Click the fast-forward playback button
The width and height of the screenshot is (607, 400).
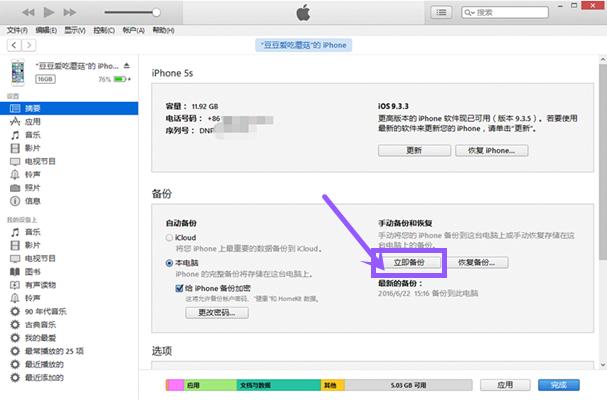coord(70,12)
